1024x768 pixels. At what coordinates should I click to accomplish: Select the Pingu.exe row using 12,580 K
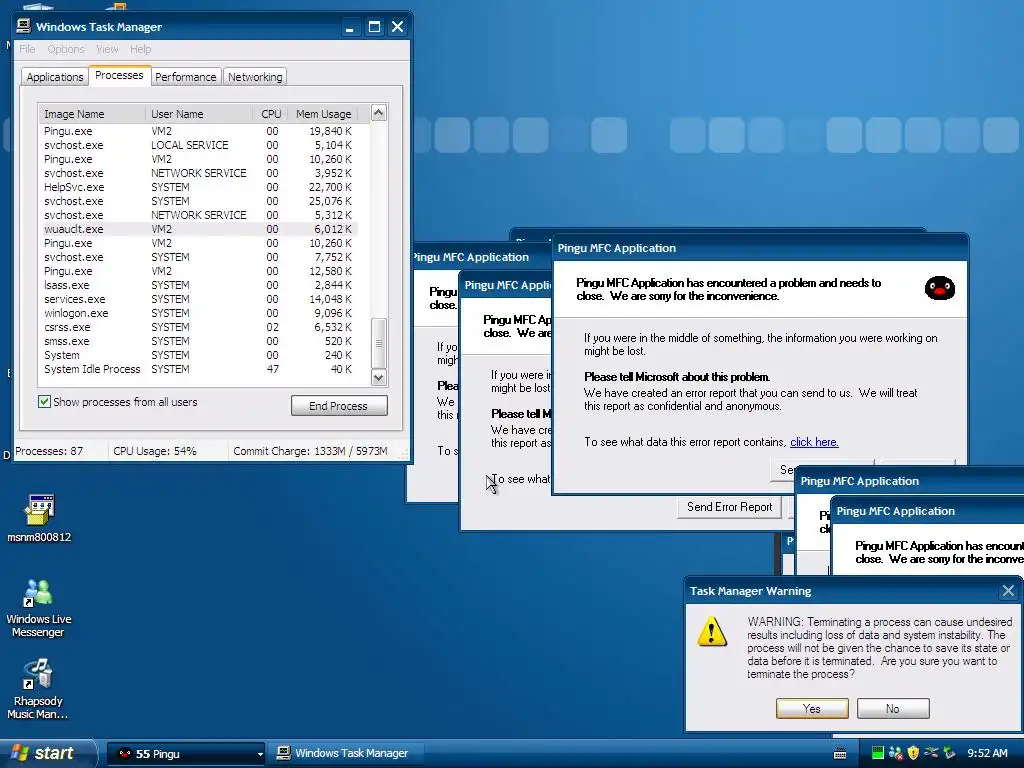click(199, 271)
